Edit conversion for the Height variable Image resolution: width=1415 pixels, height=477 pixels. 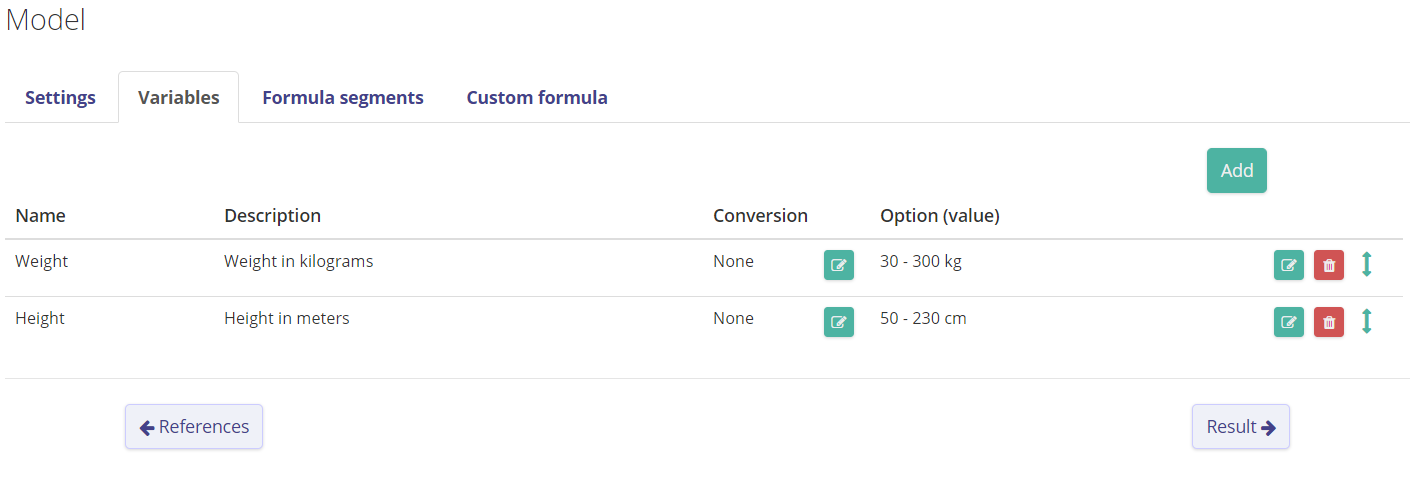tap(838, 322)
